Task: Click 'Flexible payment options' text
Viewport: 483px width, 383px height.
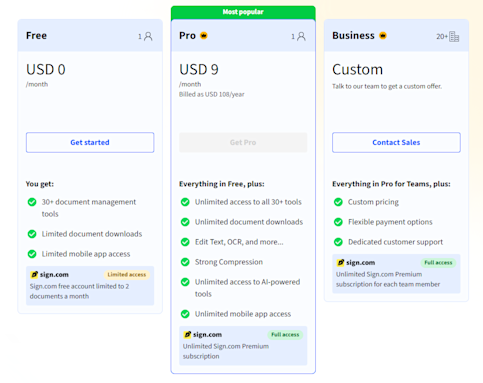Action: pos(390,222)
